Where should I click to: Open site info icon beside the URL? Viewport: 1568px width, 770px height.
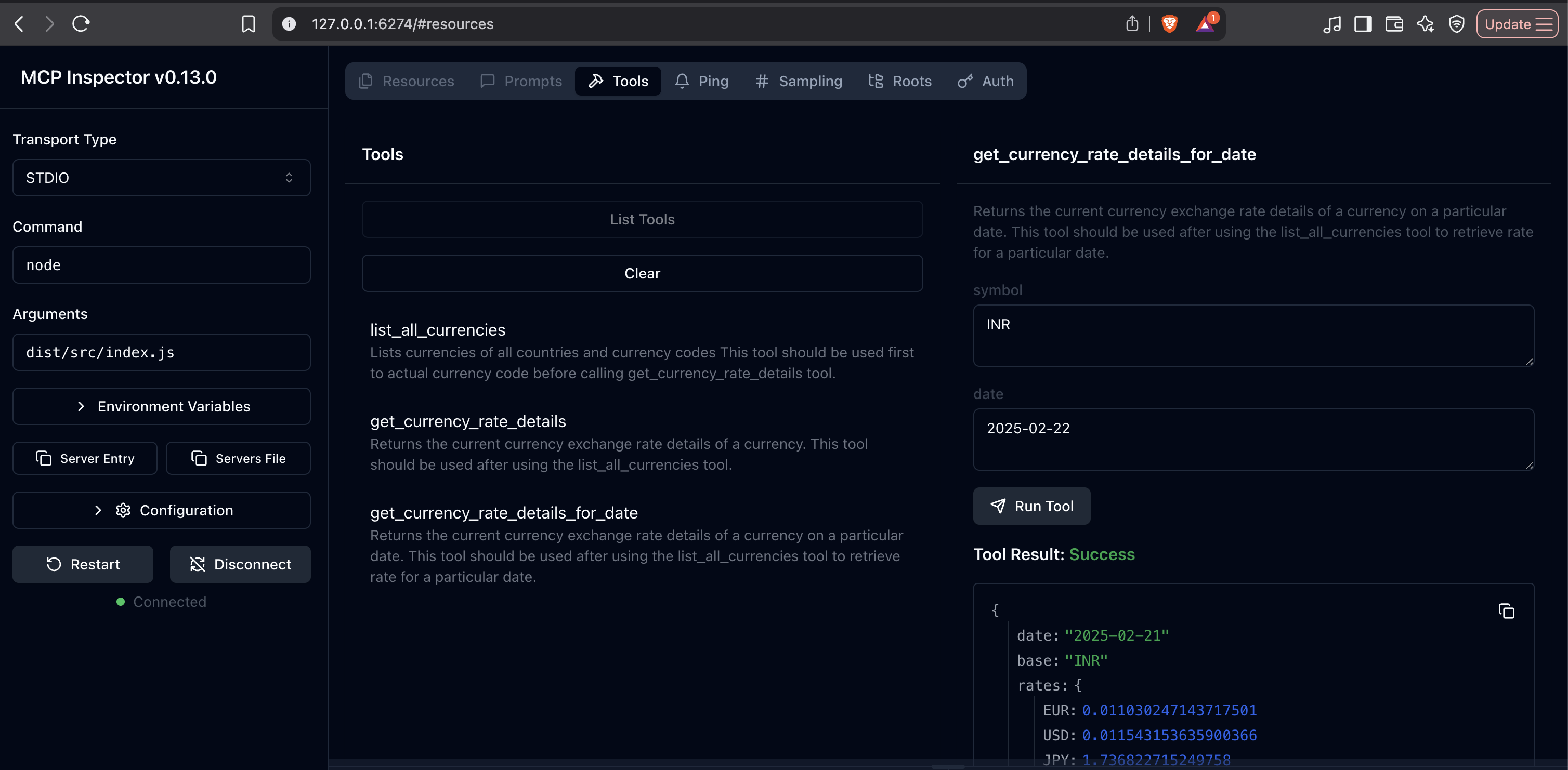289,24
